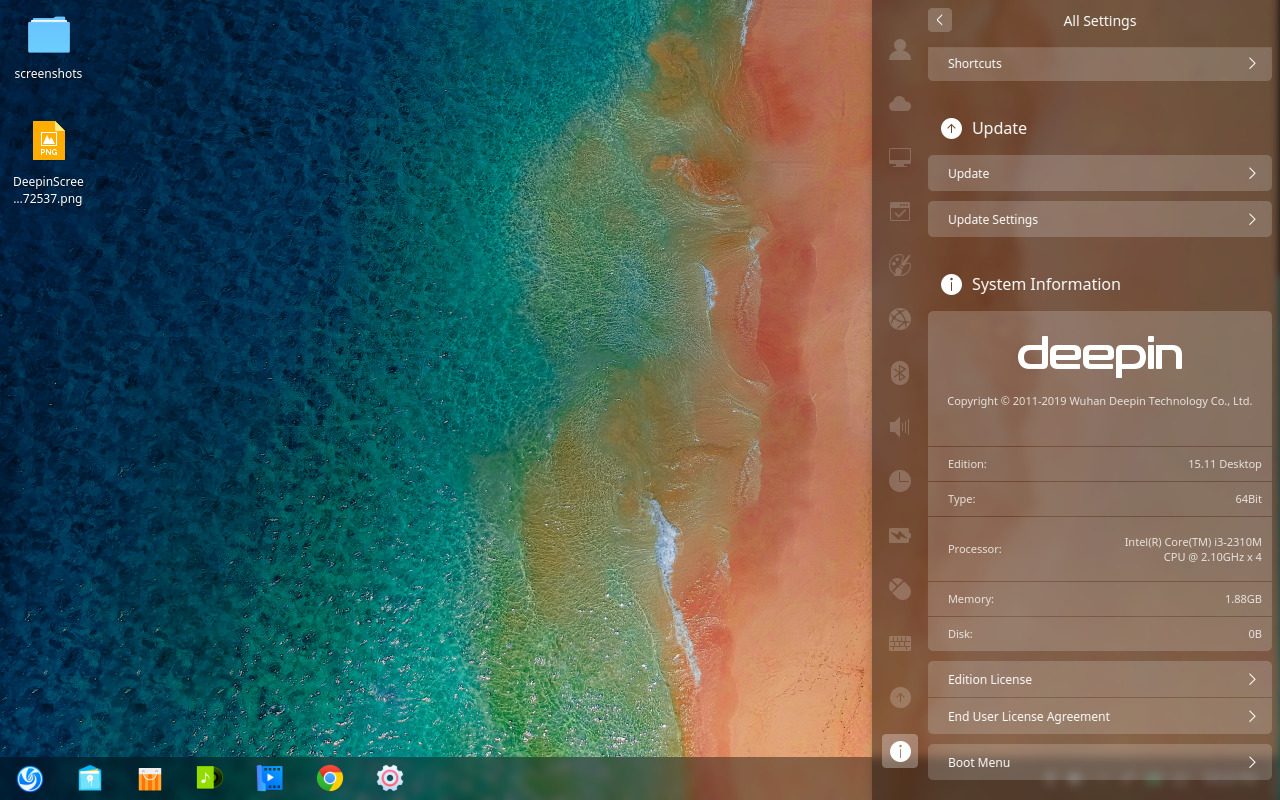Open Mouse settings in sidebar

899,589
